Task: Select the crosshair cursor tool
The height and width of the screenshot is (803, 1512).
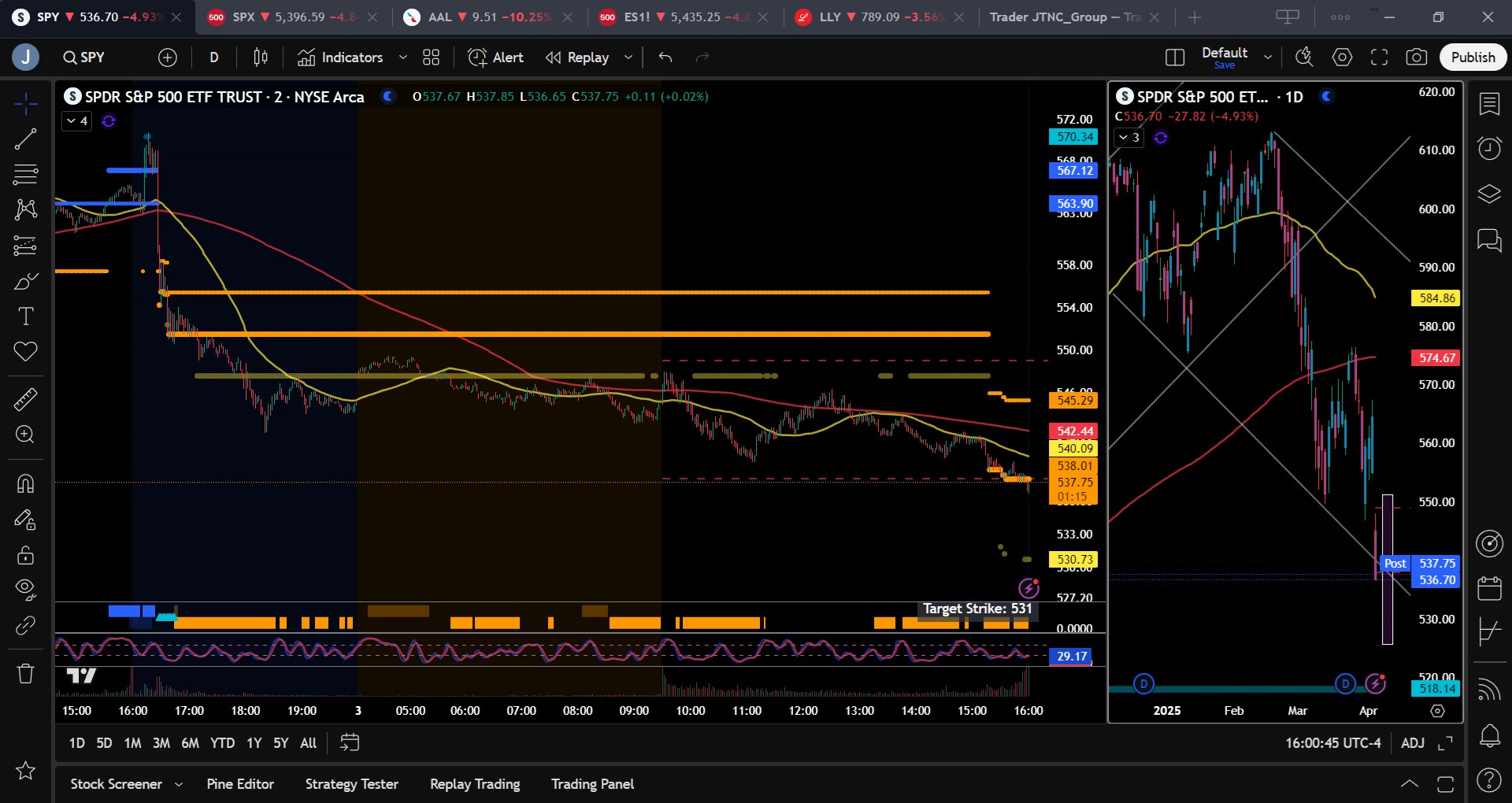Action: (x=25, y=103)
